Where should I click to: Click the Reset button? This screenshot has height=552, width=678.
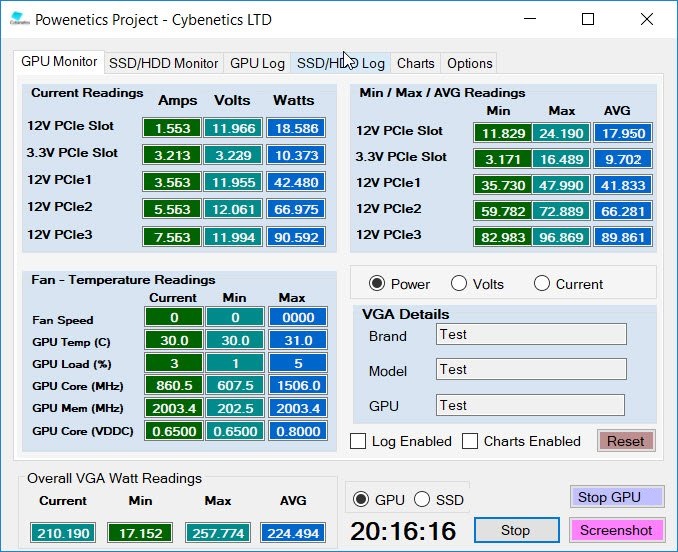pyautogui.click(x=626, y=441)
